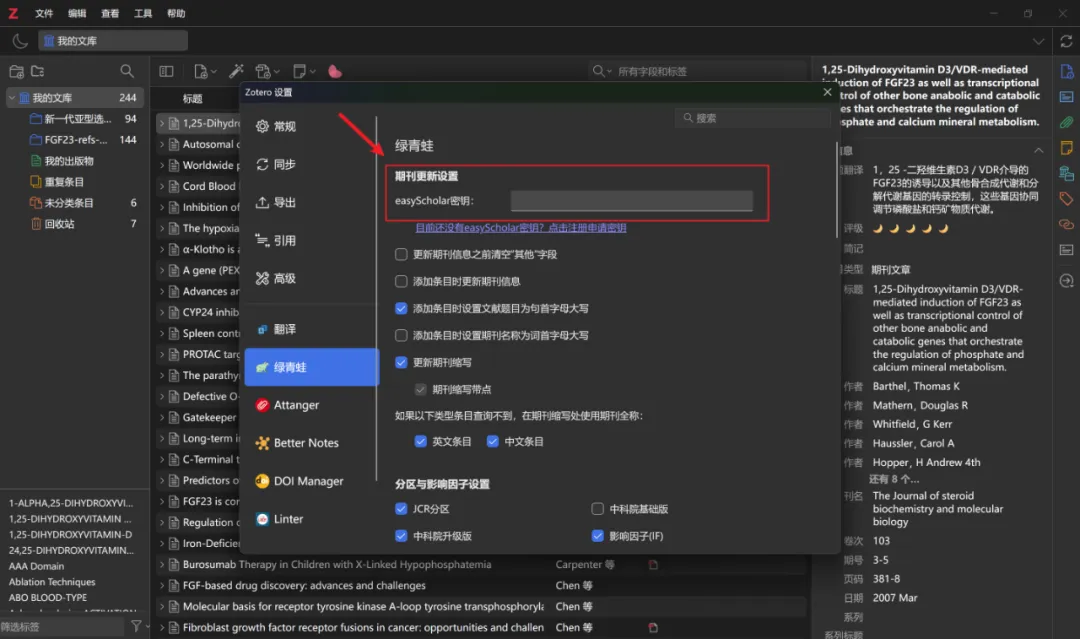This screenshot has height=639, width=1080.
Task: Collapse info section chevron in item pane
Action: coord(1038,150)
